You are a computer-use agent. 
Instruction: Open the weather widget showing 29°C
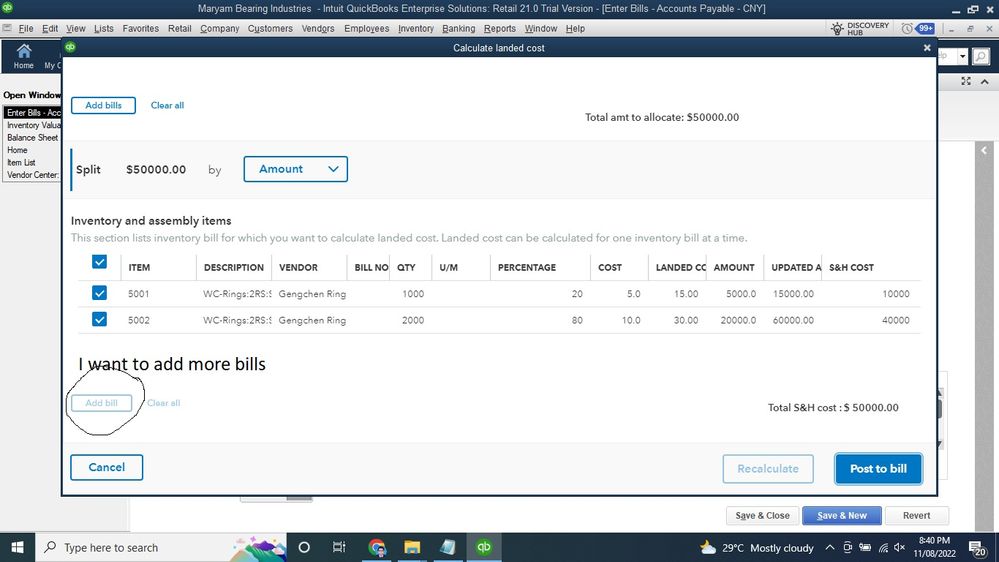(x=757, y=547)
